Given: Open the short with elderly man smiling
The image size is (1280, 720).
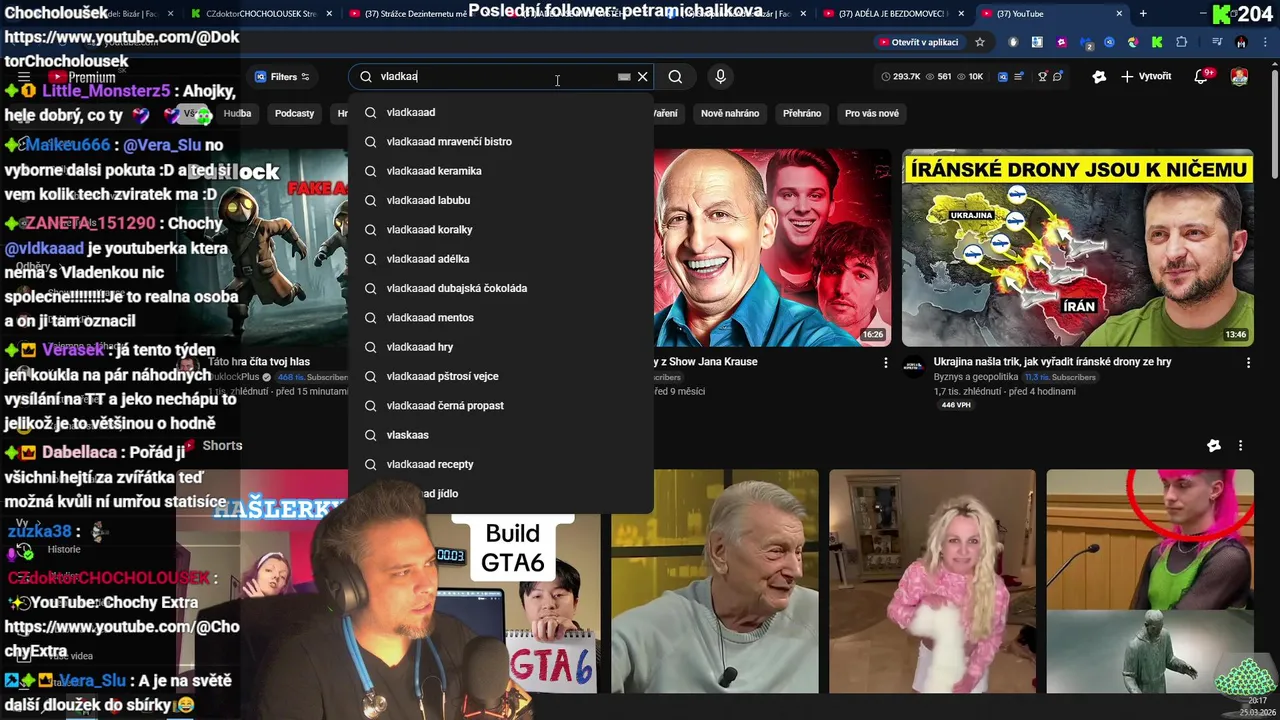Looking at the screenshot, I should pos(715,581).
